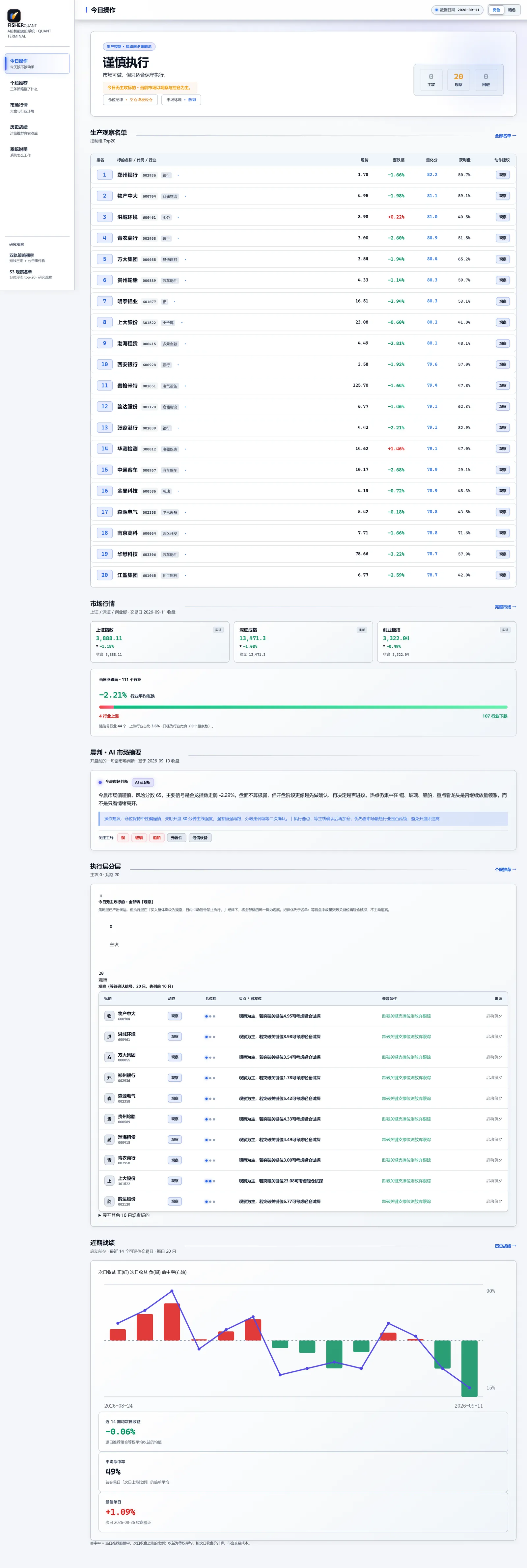Open 历史战绩 in the sidebar
The image size is (527, 1568).
(37, 130)
